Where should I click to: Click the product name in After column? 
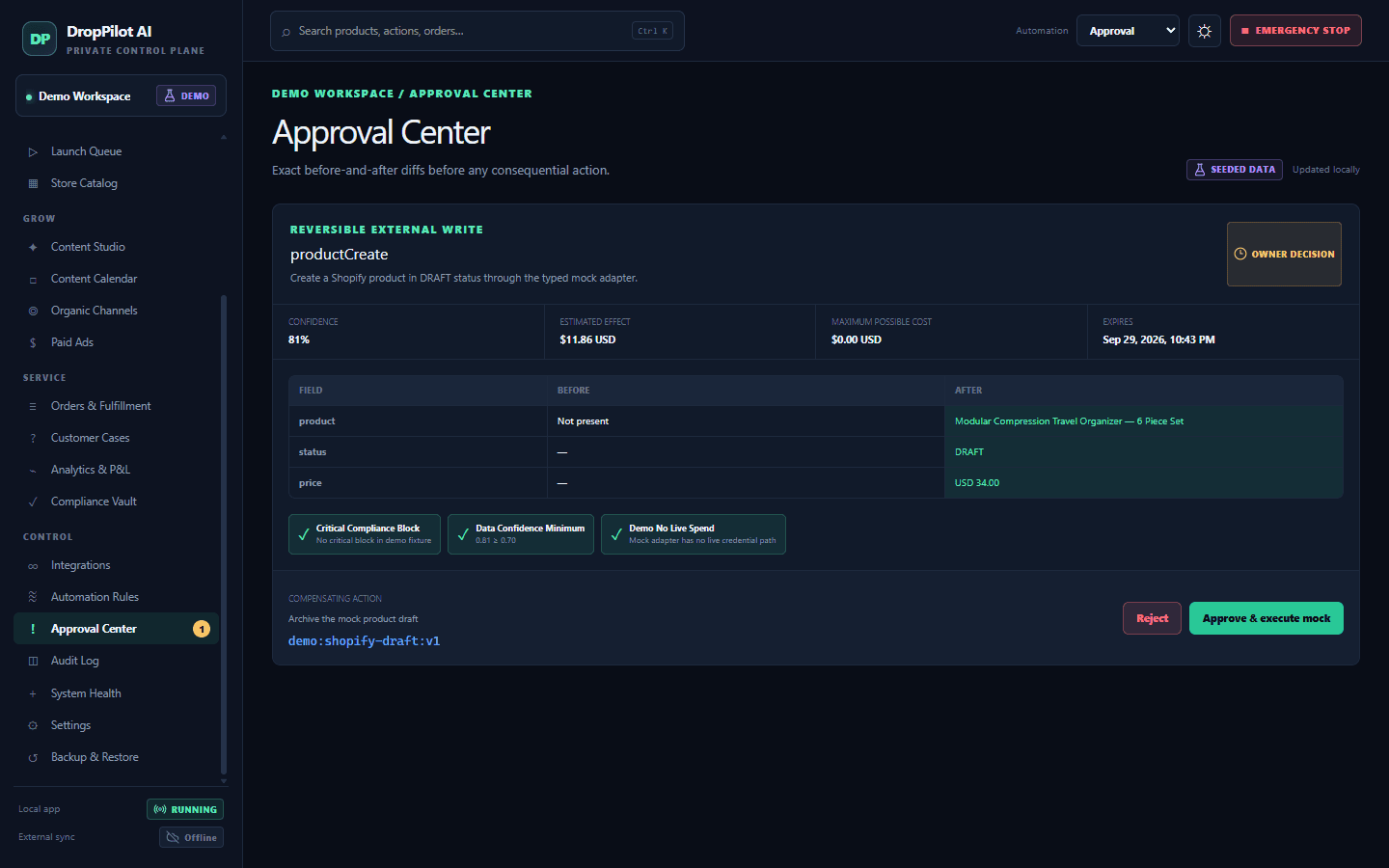click(1069, 421)
